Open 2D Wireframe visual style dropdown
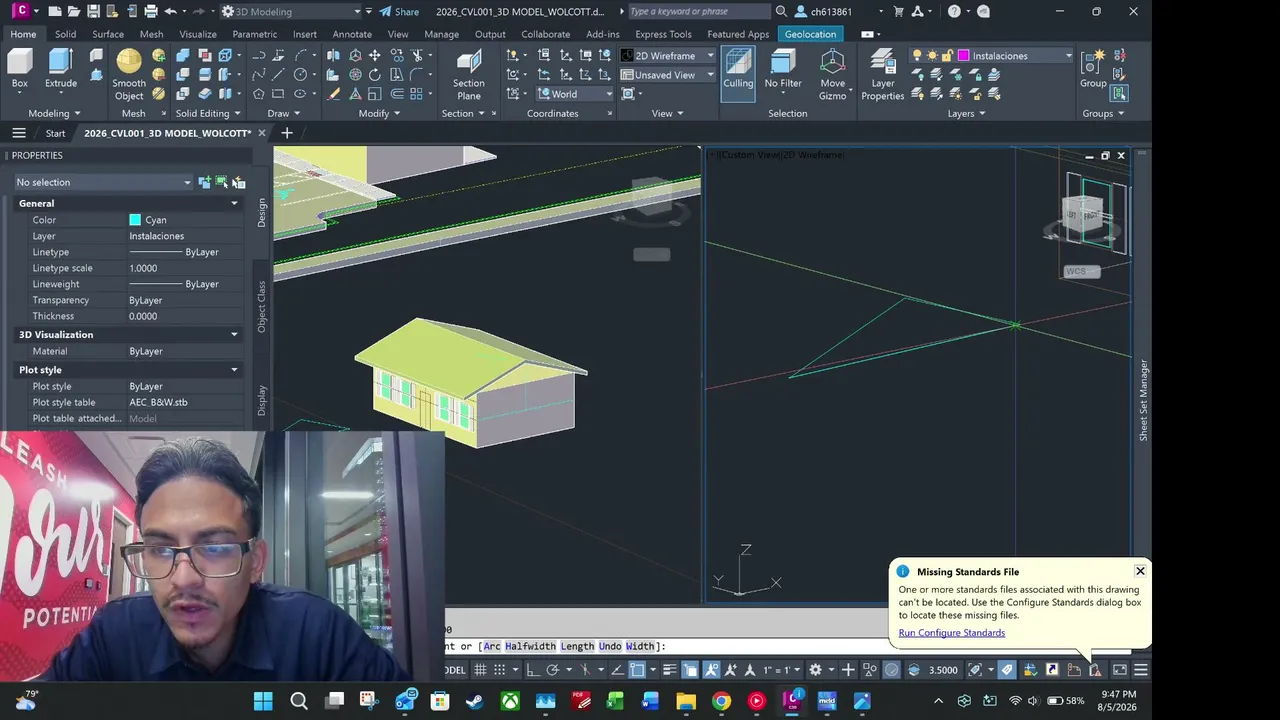 tap(667, 55)
